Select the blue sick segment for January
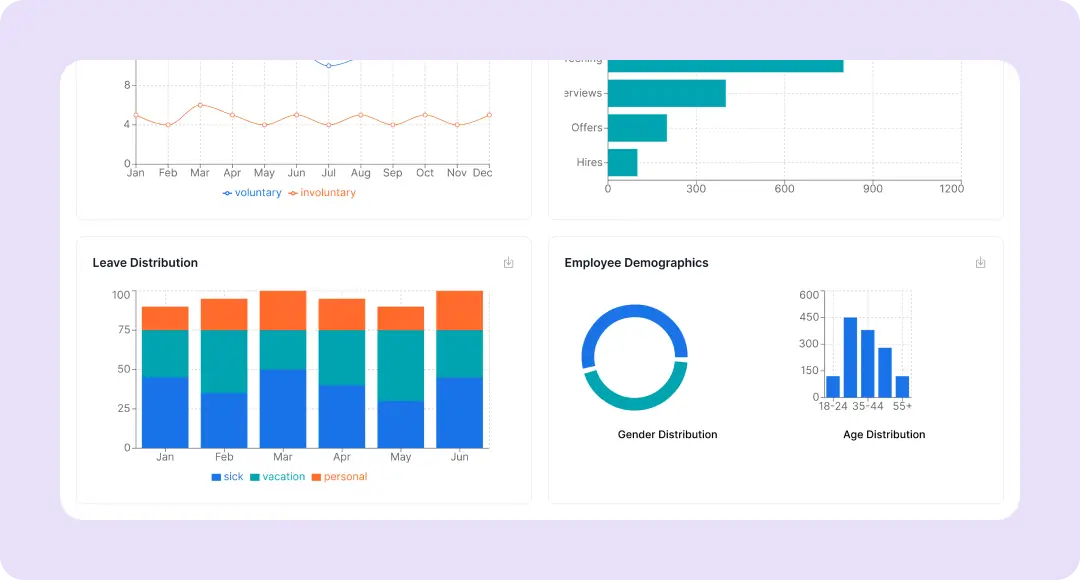Screen dimensions: 1080x580 [165, 412]
